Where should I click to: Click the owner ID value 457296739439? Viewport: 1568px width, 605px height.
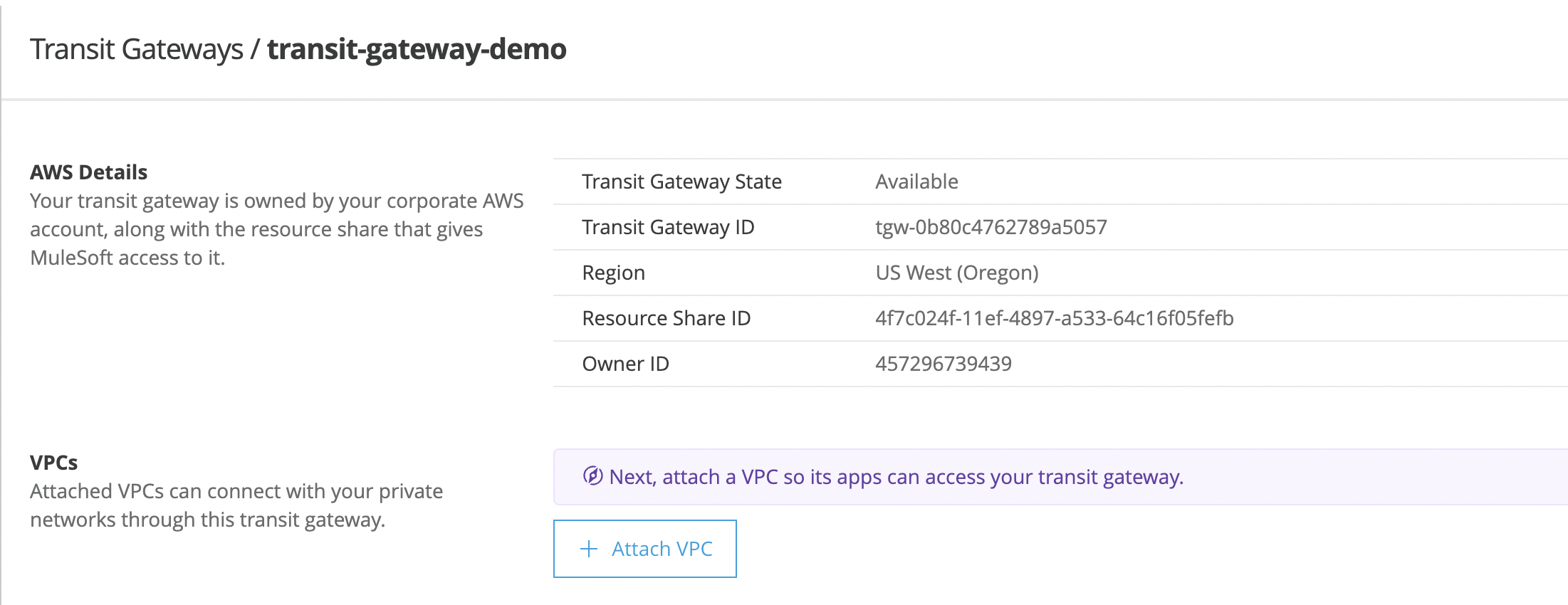[x=943, y=364]
